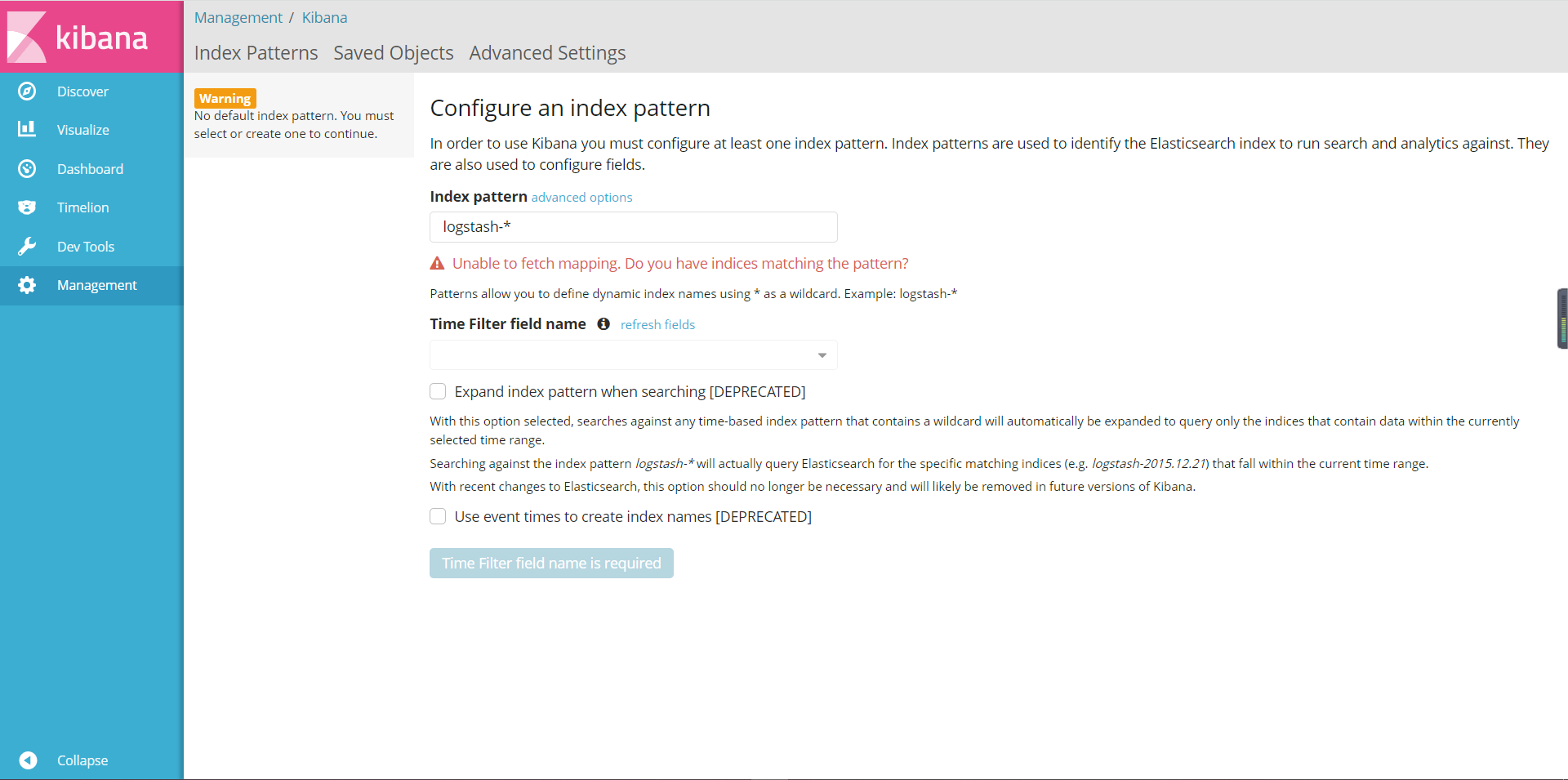Click the 'Unable to fetch mapping' error message
The width and height of the screenshot is (1568, 780).
point(680,264)
